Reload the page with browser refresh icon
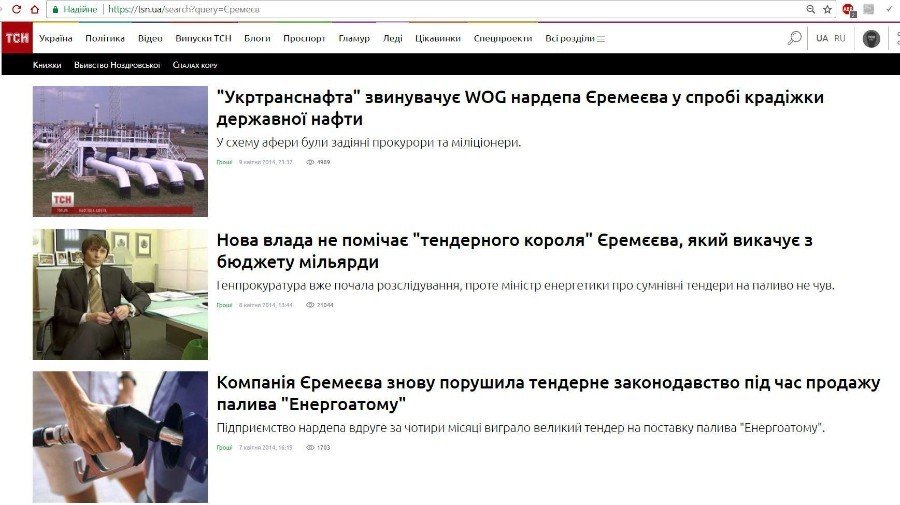 14,9
